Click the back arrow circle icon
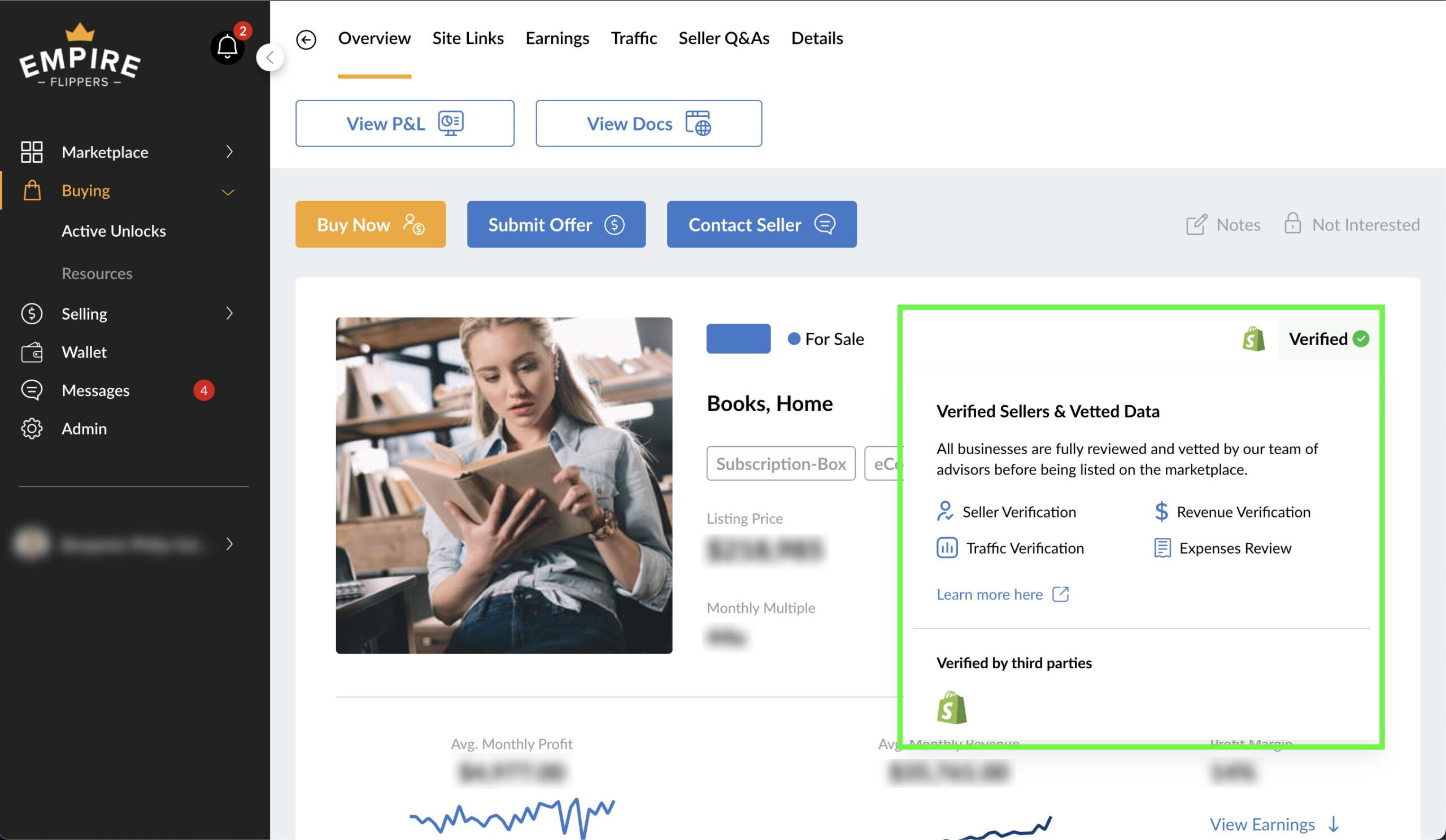This screenshot has height=840, width=1446. 306,40
